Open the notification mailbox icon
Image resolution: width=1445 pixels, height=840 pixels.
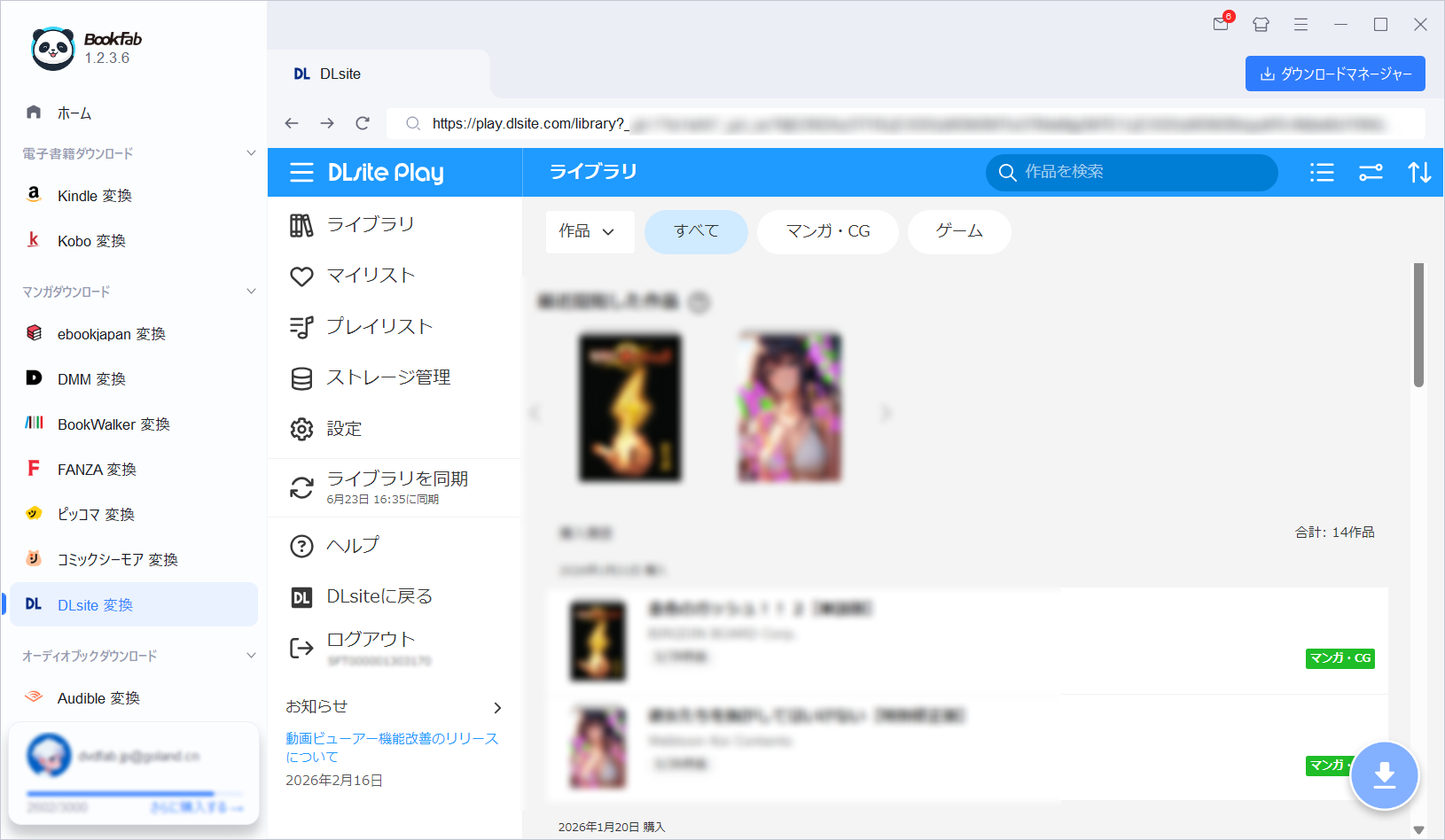(x=1222, y=24)
